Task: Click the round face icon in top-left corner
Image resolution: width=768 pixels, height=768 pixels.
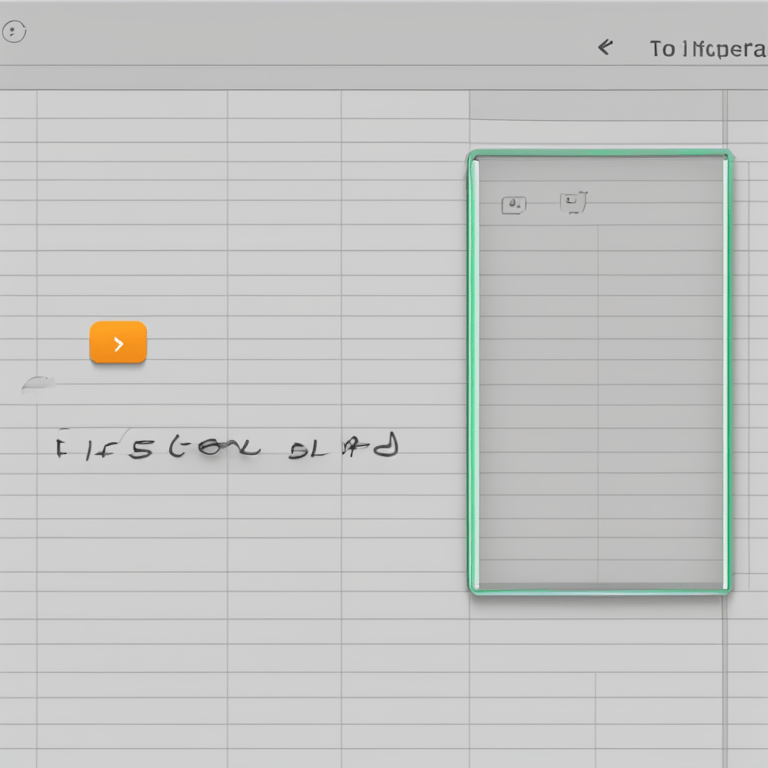Action: [x=14, y=32]
